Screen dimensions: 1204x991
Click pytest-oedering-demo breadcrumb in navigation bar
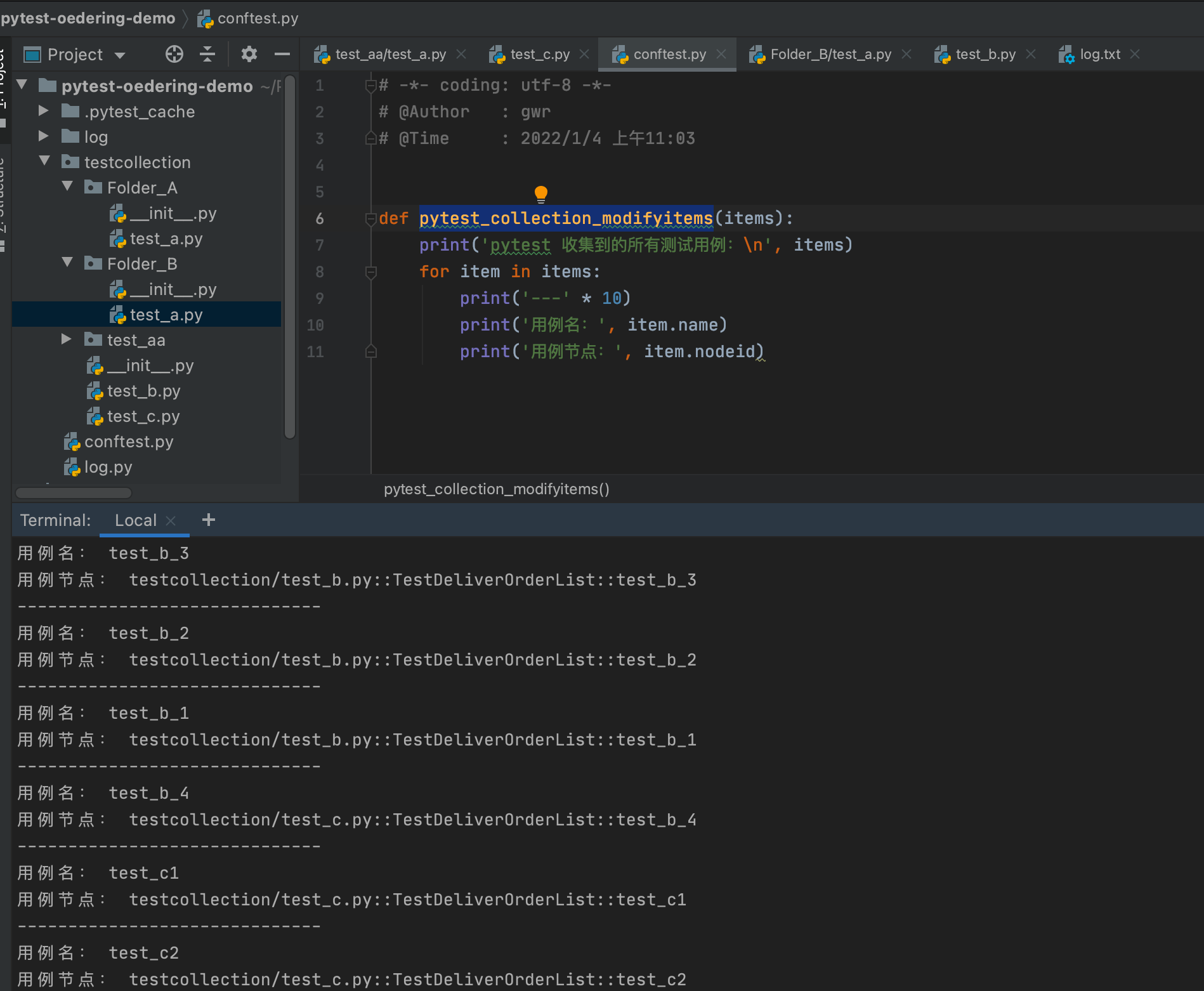pos(88,18)
